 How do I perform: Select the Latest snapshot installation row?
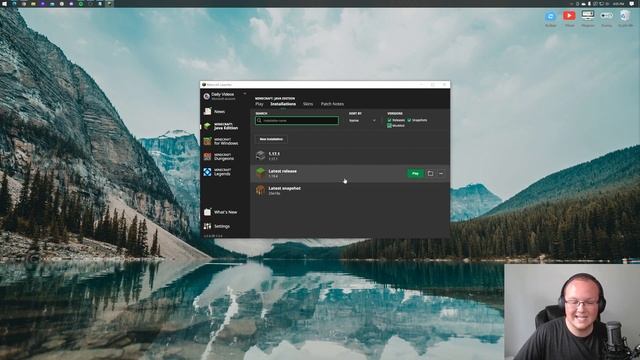click(x=350, y=190)
